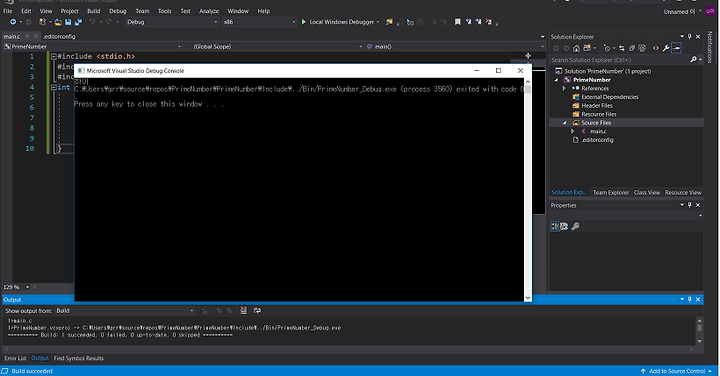This screenshot has height=376, width=720.
Task: Click the Alphabetical sort icon in Properties
Action: (564, 226)
